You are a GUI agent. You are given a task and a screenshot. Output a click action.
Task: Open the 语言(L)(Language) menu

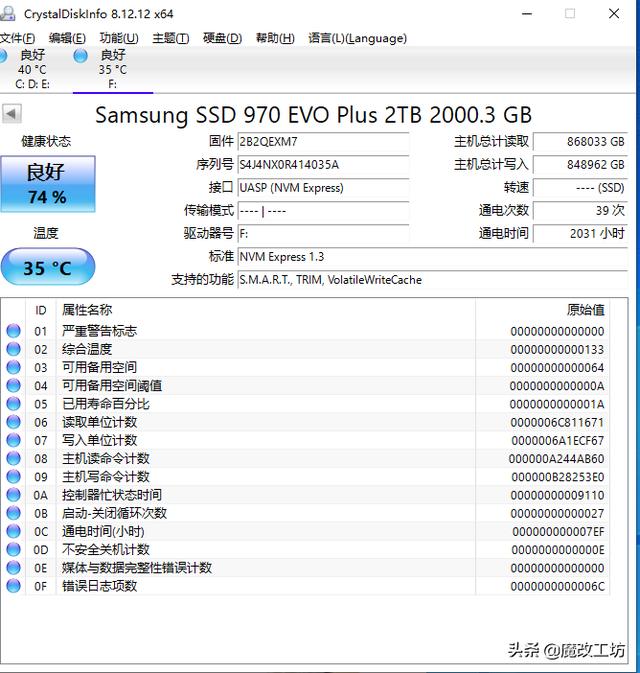click(357, 38)
